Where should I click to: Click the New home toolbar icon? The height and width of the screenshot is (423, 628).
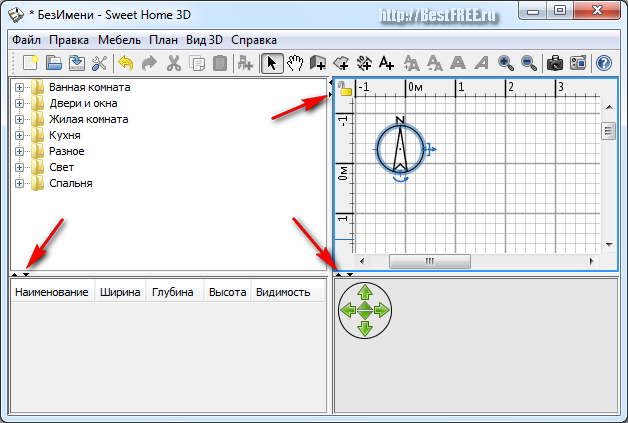click(x=30, y=63)
